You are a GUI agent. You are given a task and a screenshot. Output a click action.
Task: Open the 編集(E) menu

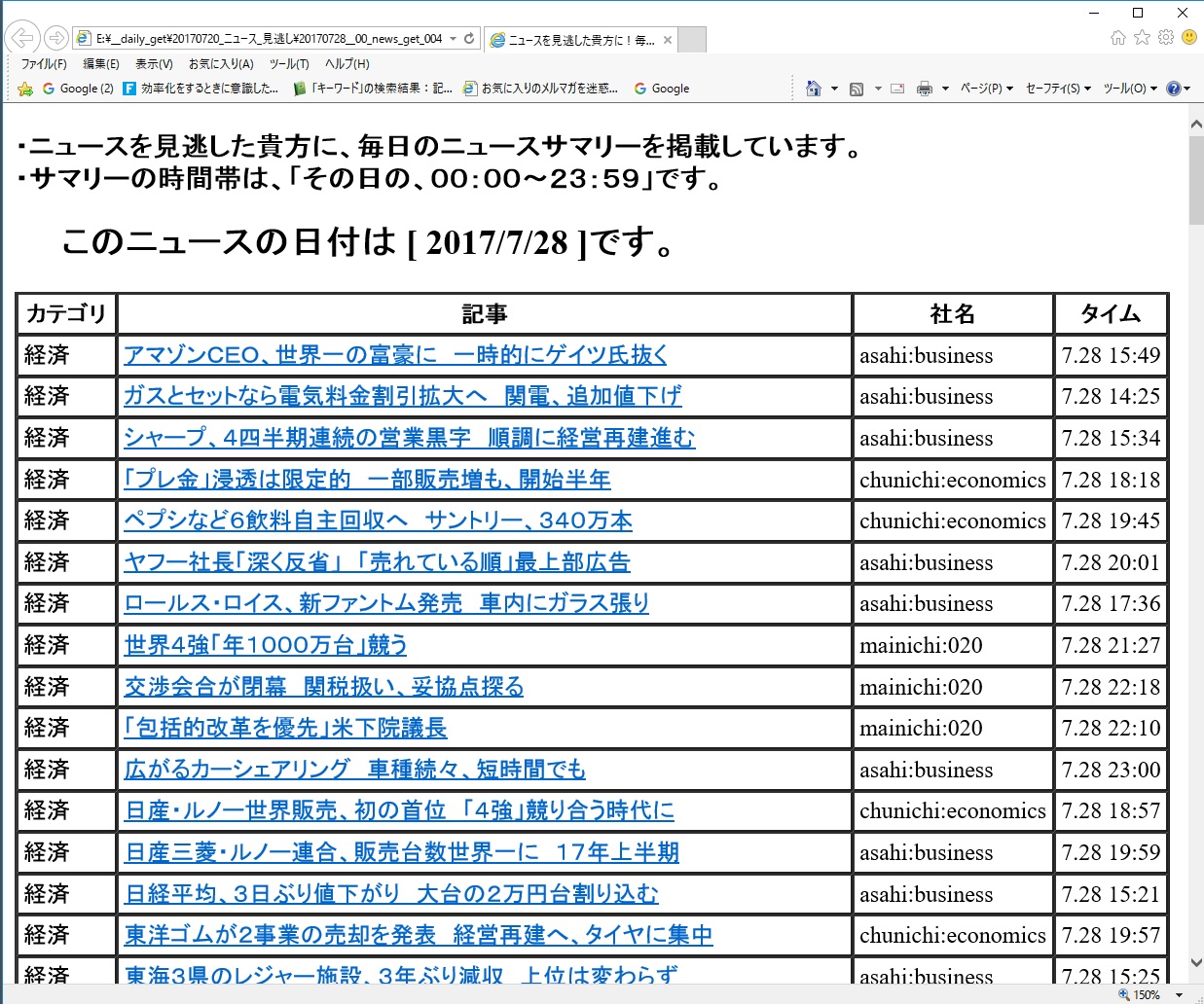(101, 64)
